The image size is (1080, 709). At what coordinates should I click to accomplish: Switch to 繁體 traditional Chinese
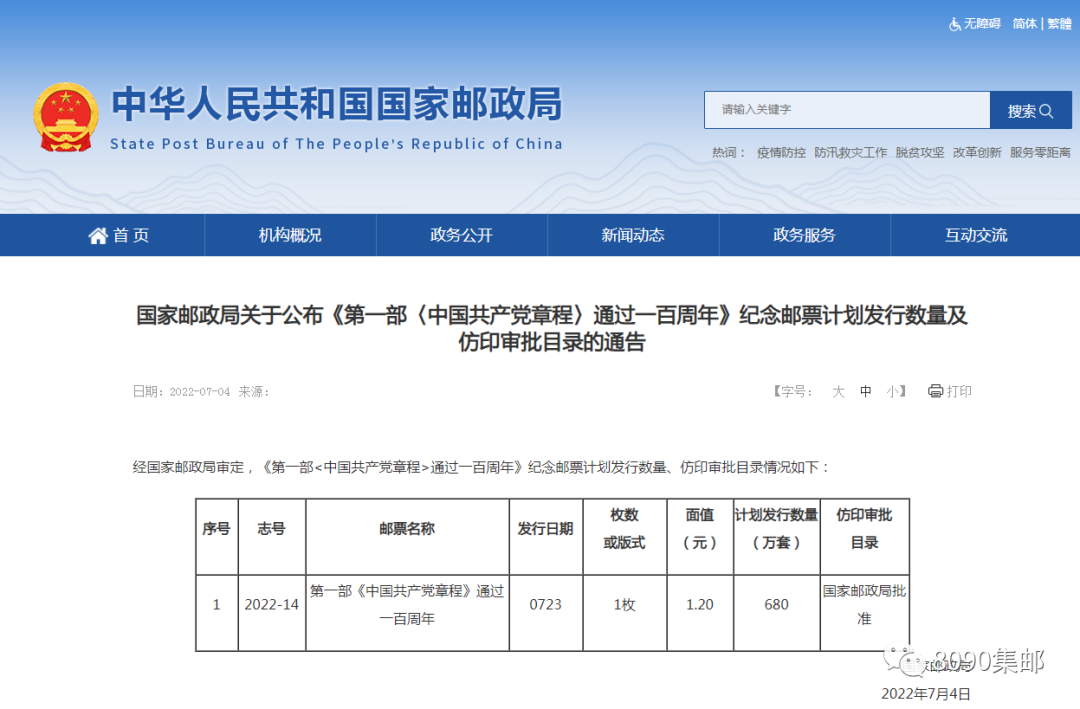tap(1059, 24)
